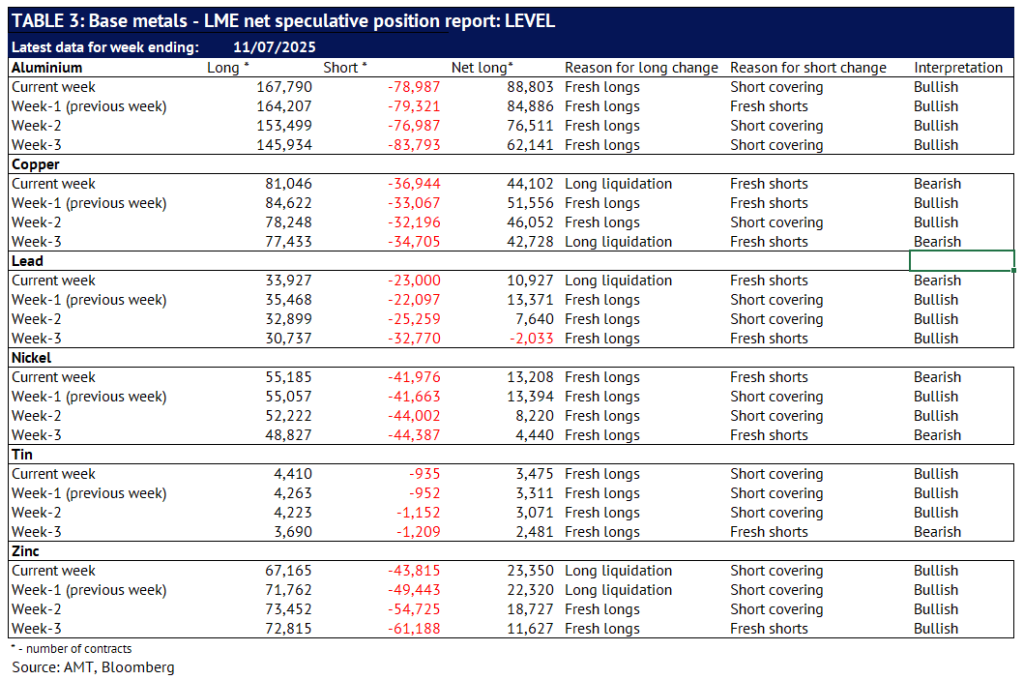Select Tin current week long 4,410
This screenshot has width=1024, height=680.
click(x=293, y=474)
